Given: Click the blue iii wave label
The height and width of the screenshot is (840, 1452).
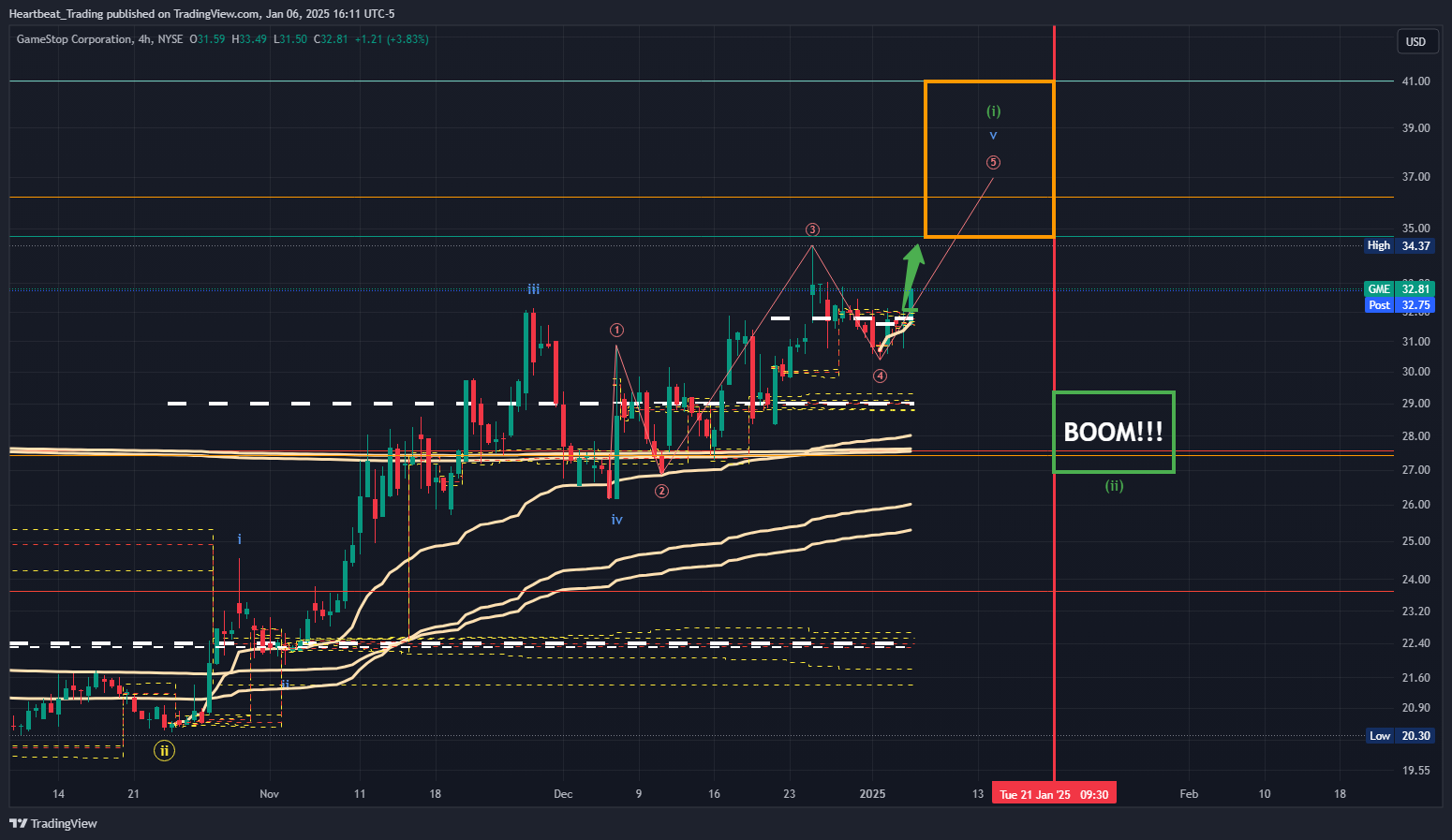Looking at the screenshot, I should pyautogui.click(x=533, y=289).
